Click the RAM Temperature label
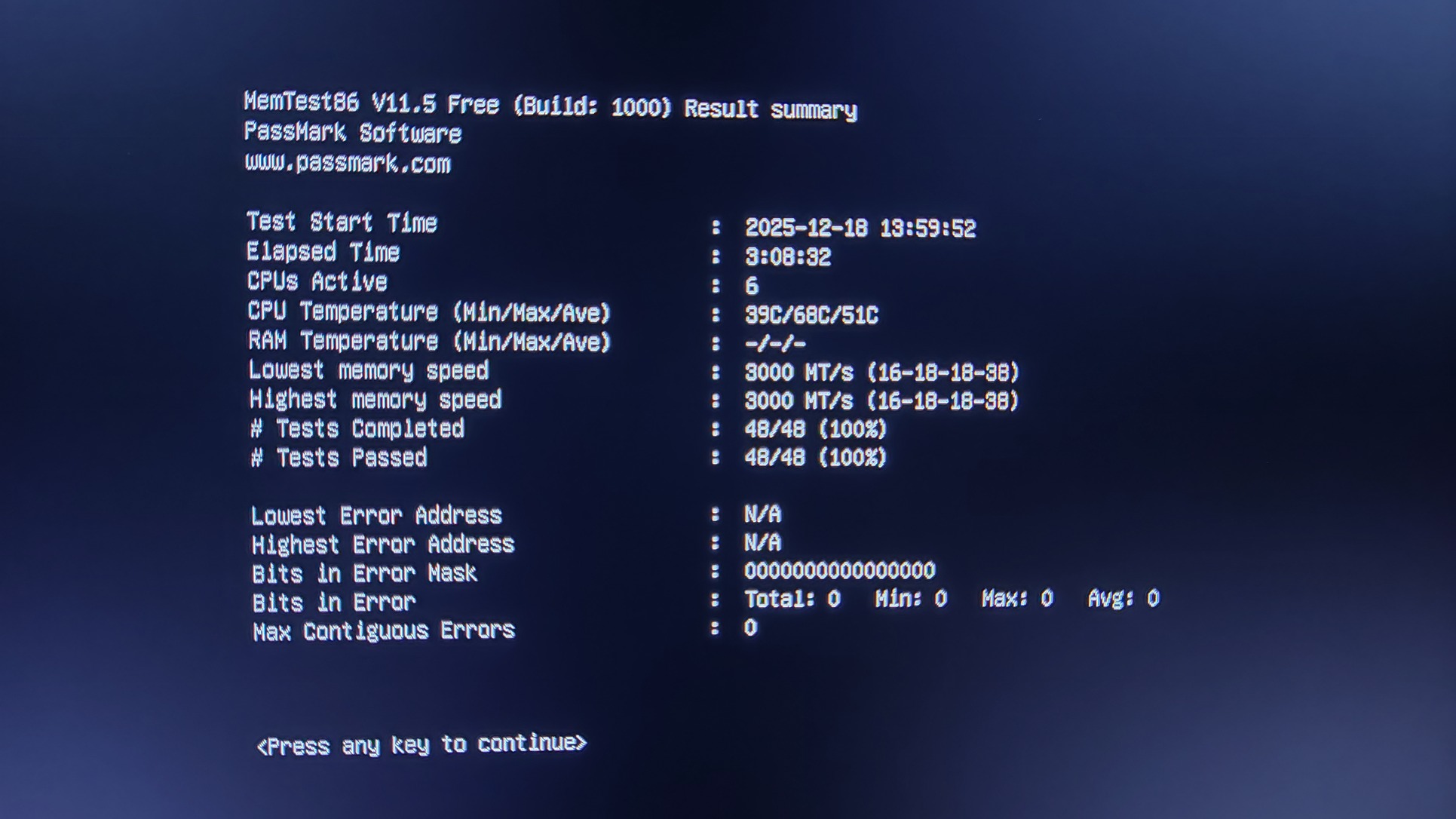The width and height of the screenshot is (1456, 819). (x=429, y=341)
